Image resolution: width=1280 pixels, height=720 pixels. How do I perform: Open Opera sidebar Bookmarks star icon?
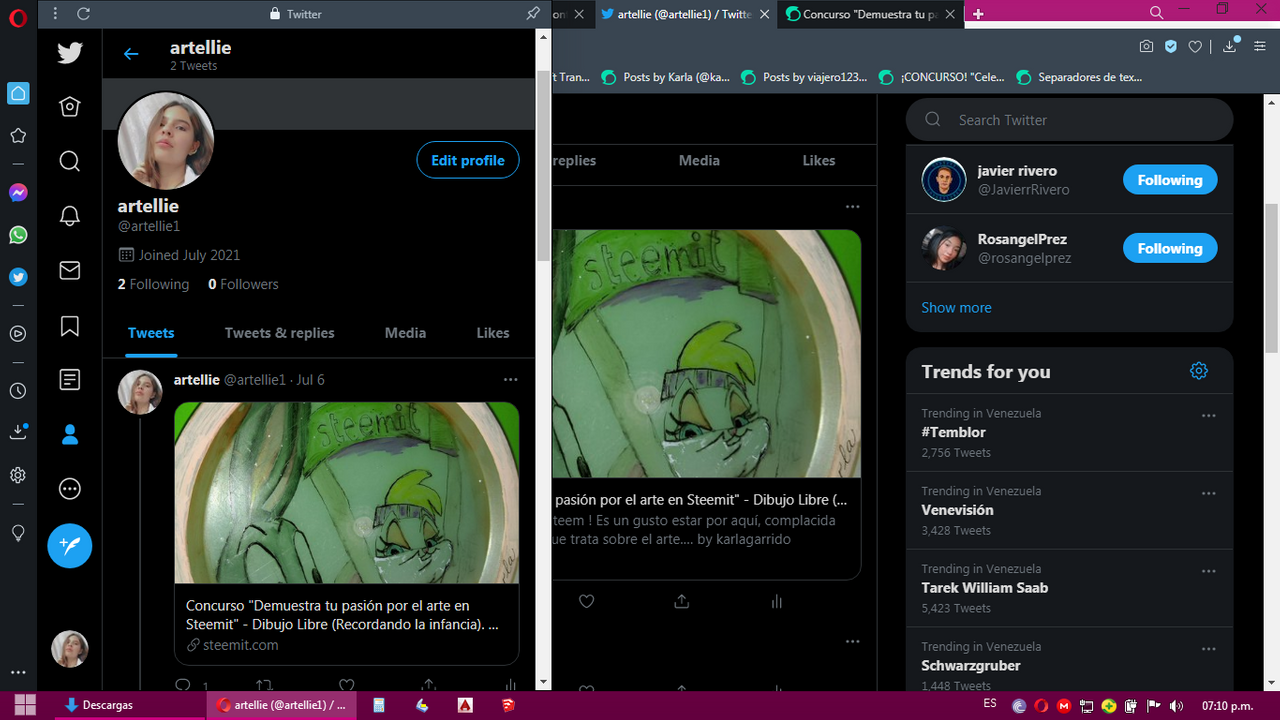tap(18, 135)
